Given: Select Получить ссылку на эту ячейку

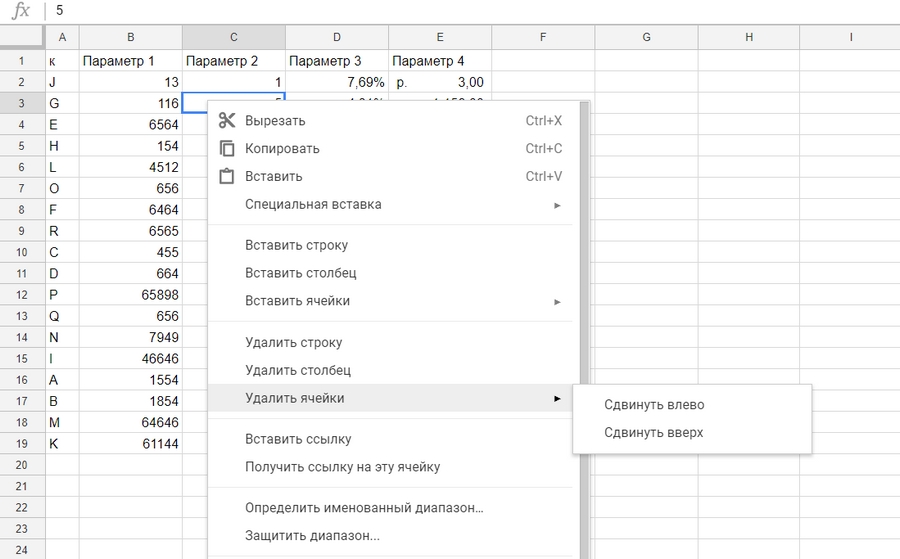Looking at the screenshot, I should [342, 467].
